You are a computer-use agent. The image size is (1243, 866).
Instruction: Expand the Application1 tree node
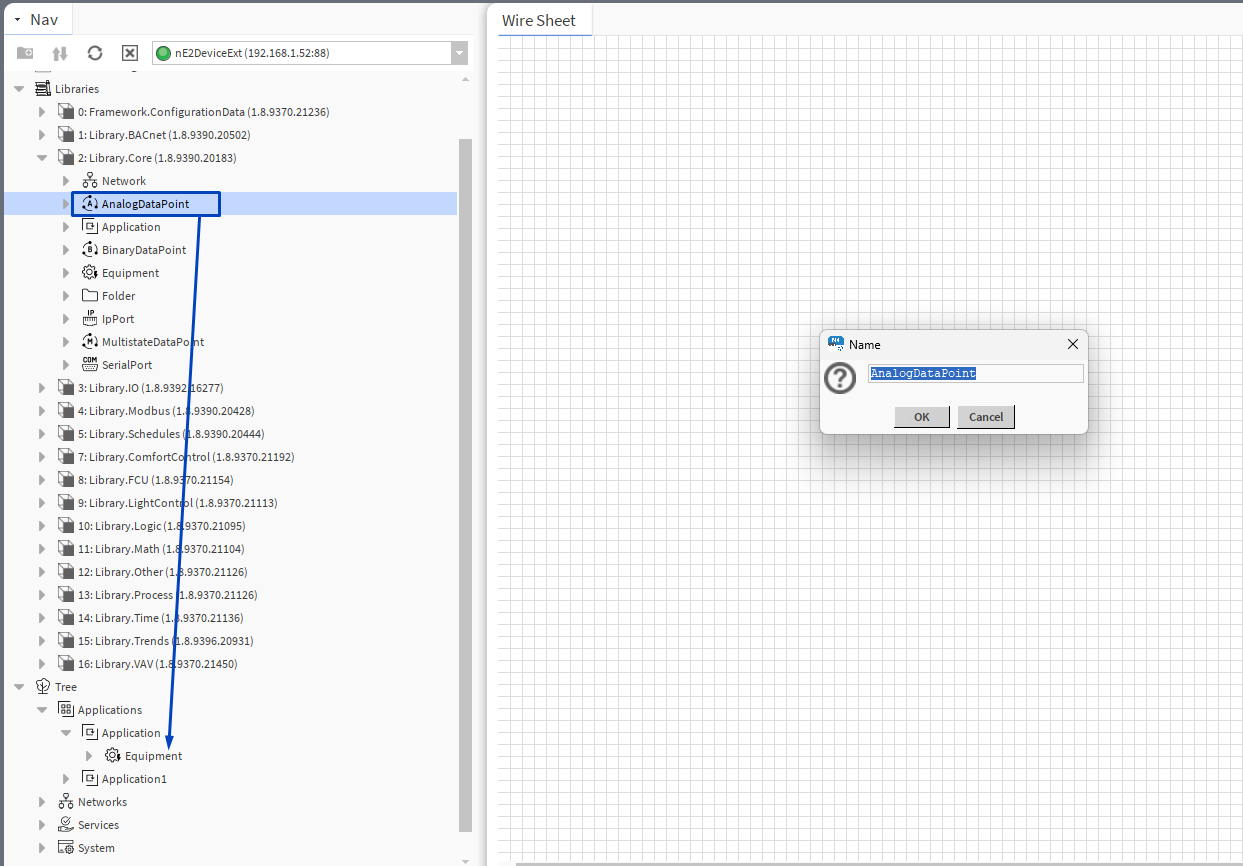click(x=66, y=779)
